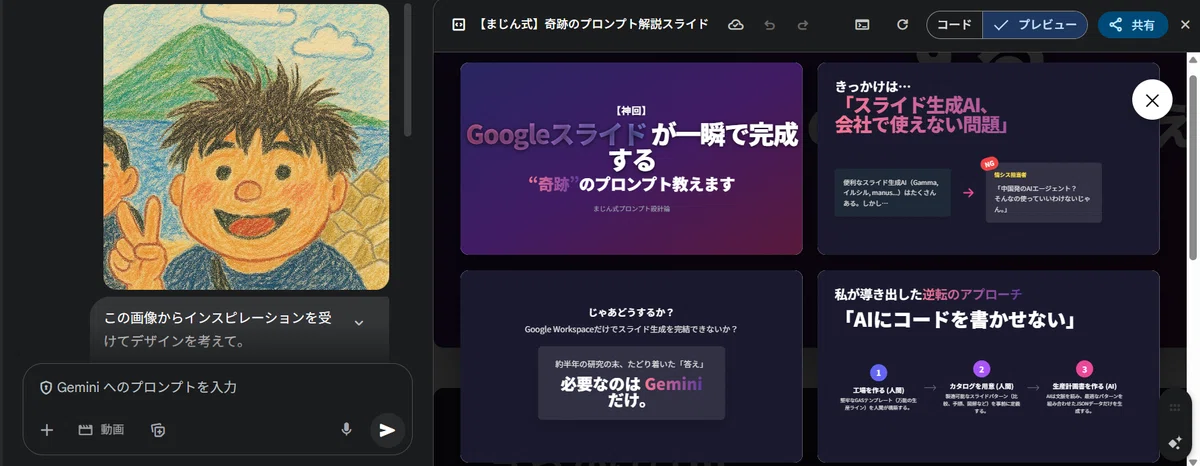Open the 必要なのは Gemini だけ slide
The height and width of the screenshot is (466, 1200).
pyautogui.click(x=631, y=366)
